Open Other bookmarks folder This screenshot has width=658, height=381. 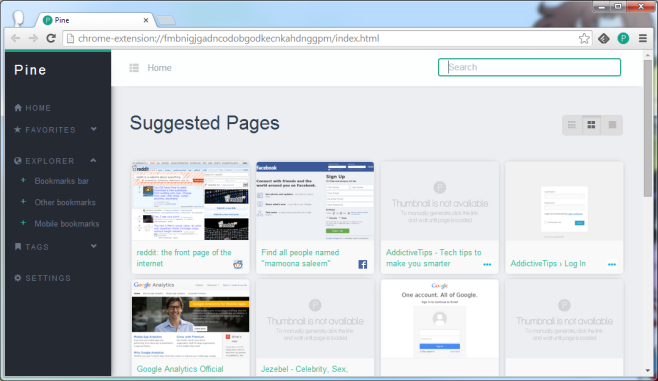click(65, 202)
